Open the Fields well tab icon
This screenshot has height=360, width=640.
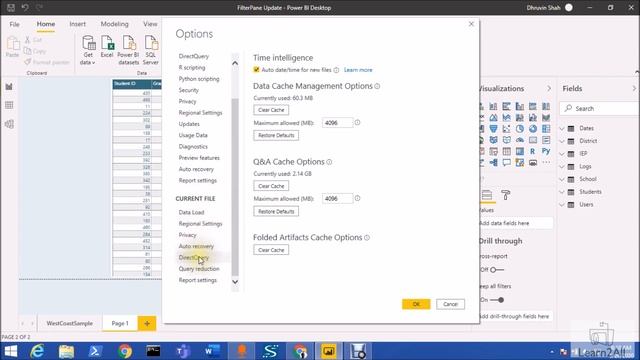(x=487, y=195)
